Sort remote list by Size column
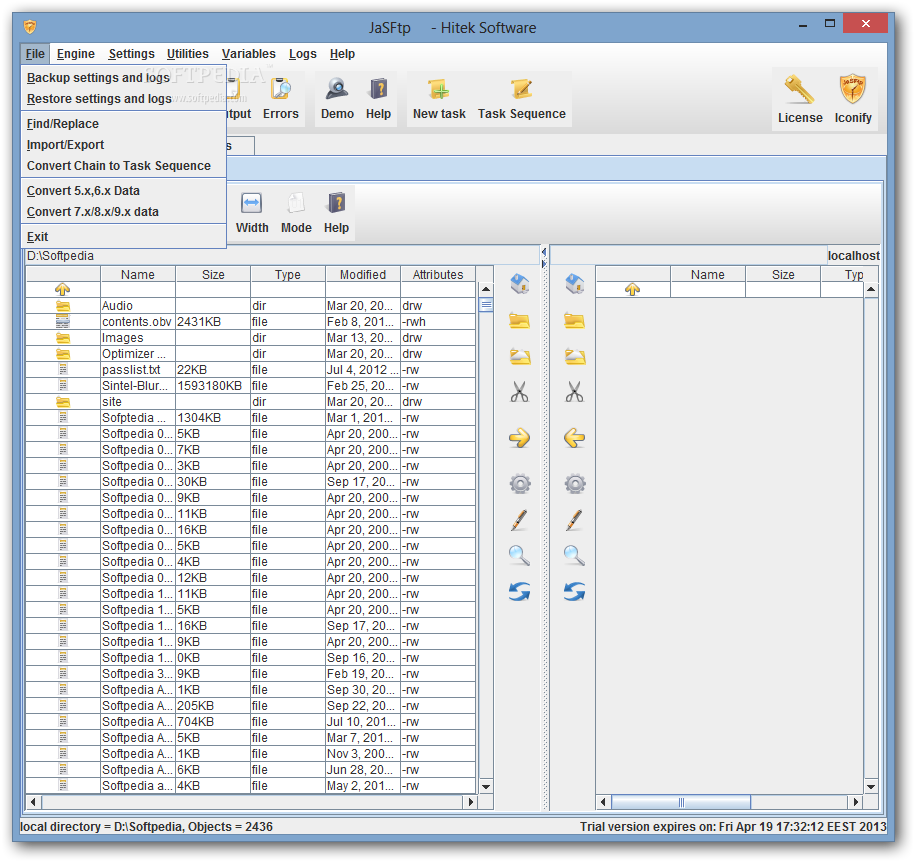Image resolution: width=915 pixels, height=862 pixels. (783, 274)
